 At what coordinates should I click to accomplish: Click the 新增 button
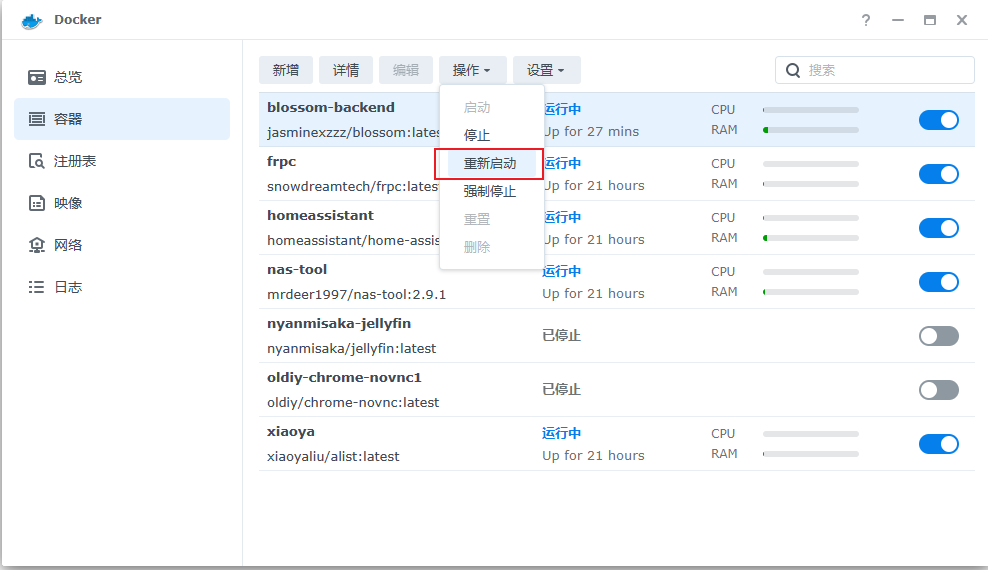(285, 70)
